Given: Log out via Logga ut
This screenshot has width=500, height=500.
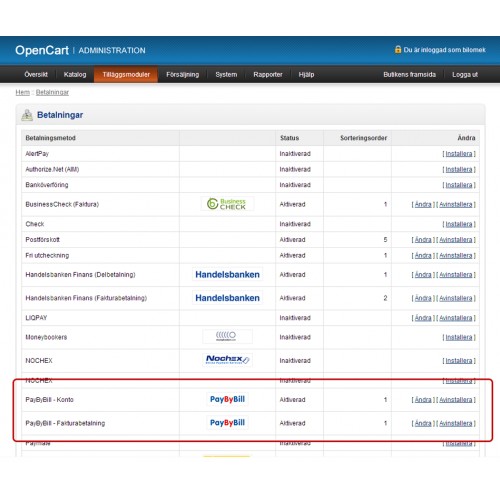Looking at the screenshot, I should pyautogui.click(x=465, y=75).
